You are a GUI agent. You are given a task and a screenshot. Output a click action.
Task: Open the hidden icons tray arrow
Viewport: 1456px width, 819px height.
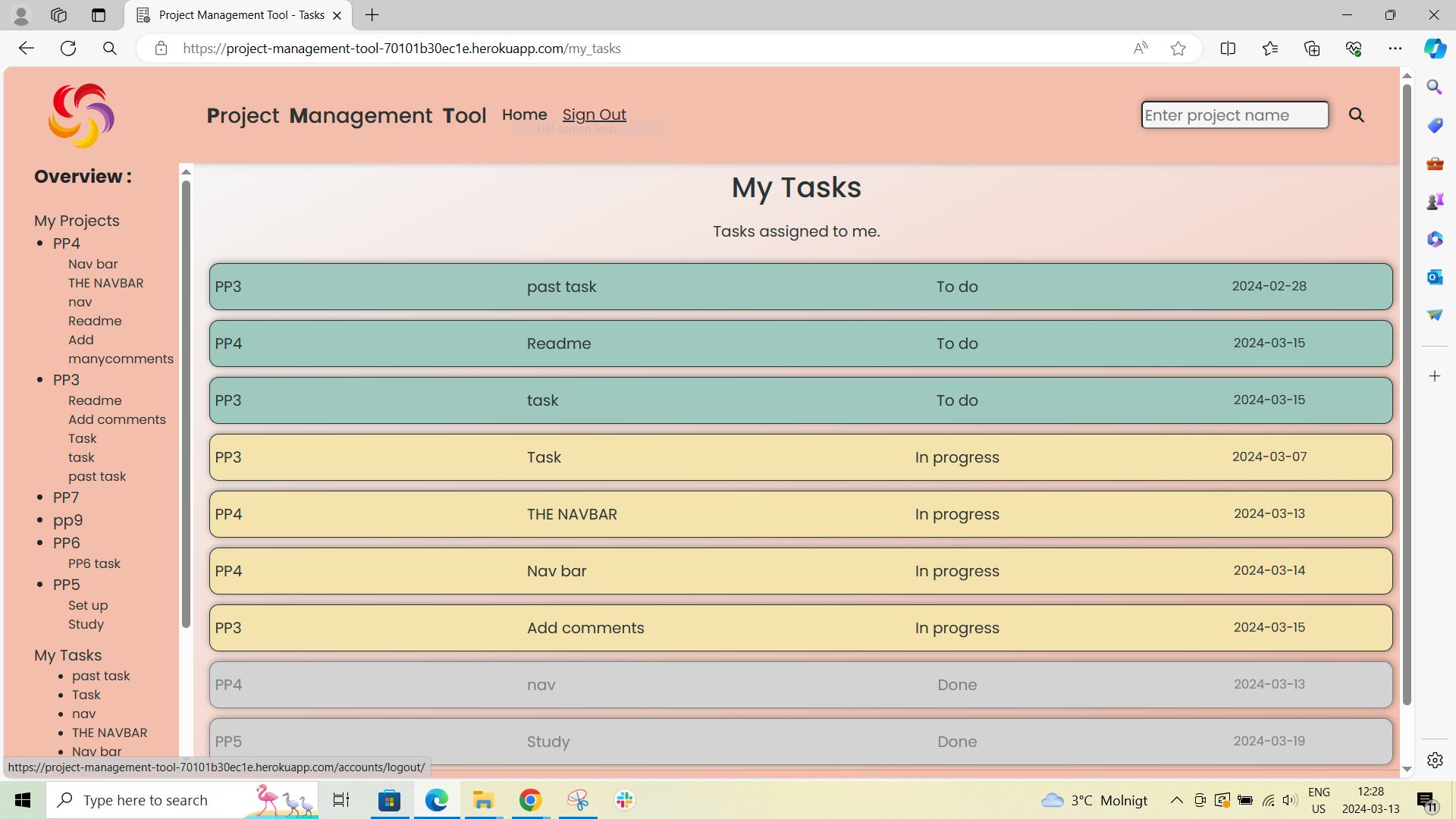tap(1176, 799)
